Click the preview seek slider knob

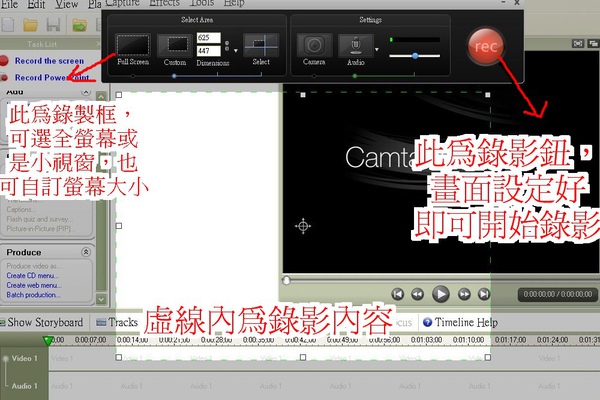tap(286, 281)
